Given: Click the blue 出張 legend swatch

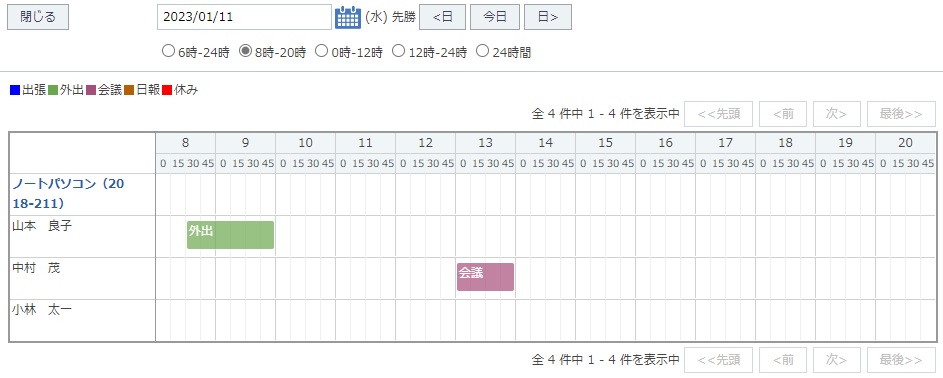Looking at the screenshot, I should coord(15,91).
